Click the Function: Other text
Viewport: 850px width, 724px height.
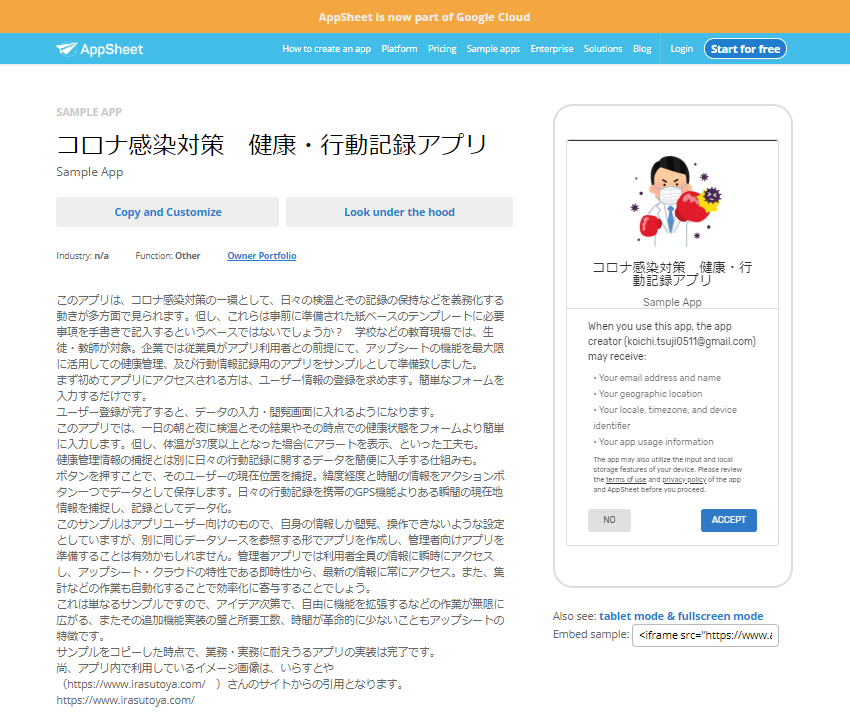coord(168,256)
